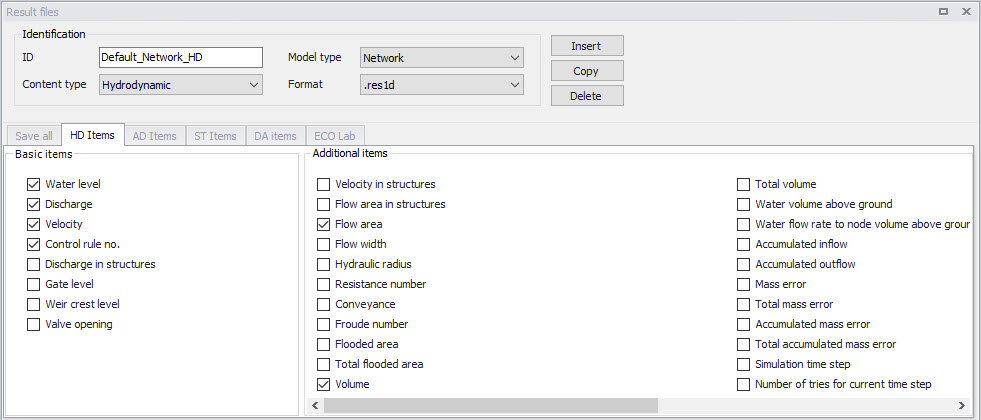Check the Gate level checkbox
The height and width of the screenshot is (420, 981).
click(x=33, y=284)
